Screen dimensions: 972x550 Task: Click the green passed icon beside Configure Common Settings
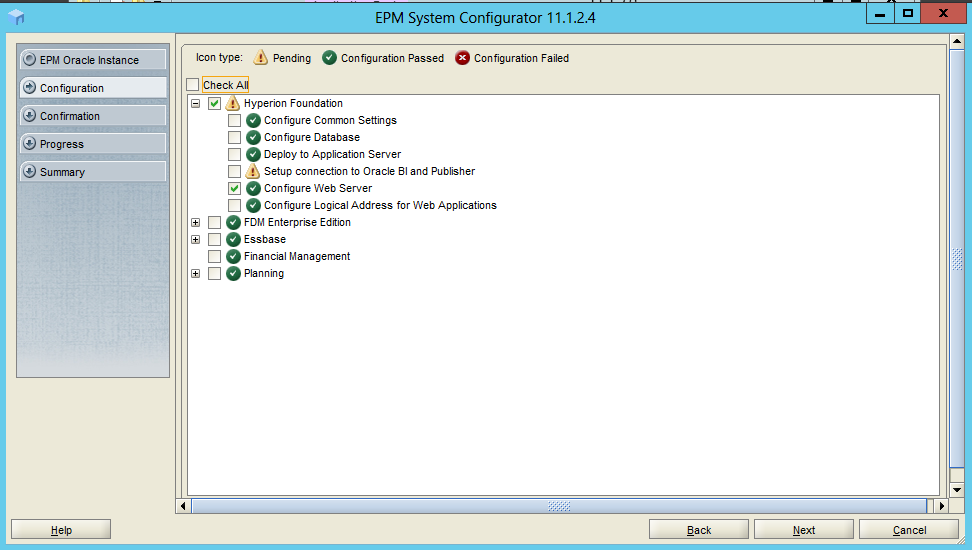[x=253, y=120]
